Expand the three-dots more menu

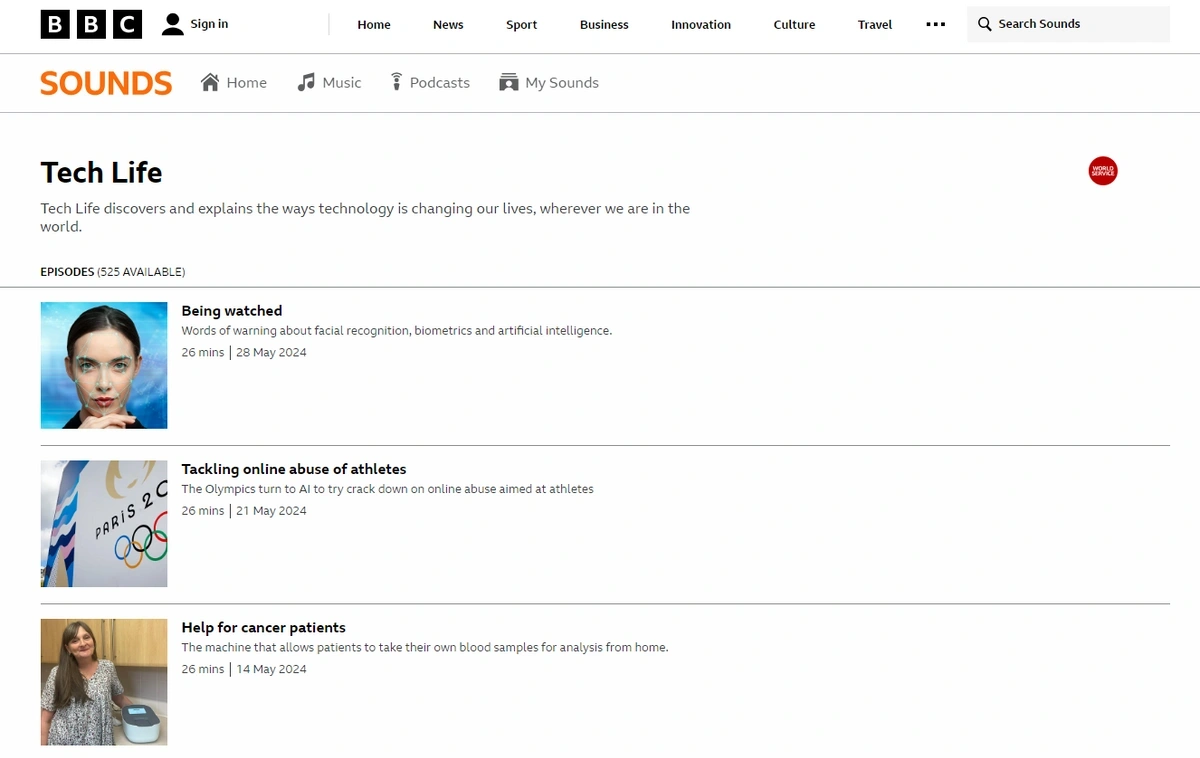[x=936, y=24]
